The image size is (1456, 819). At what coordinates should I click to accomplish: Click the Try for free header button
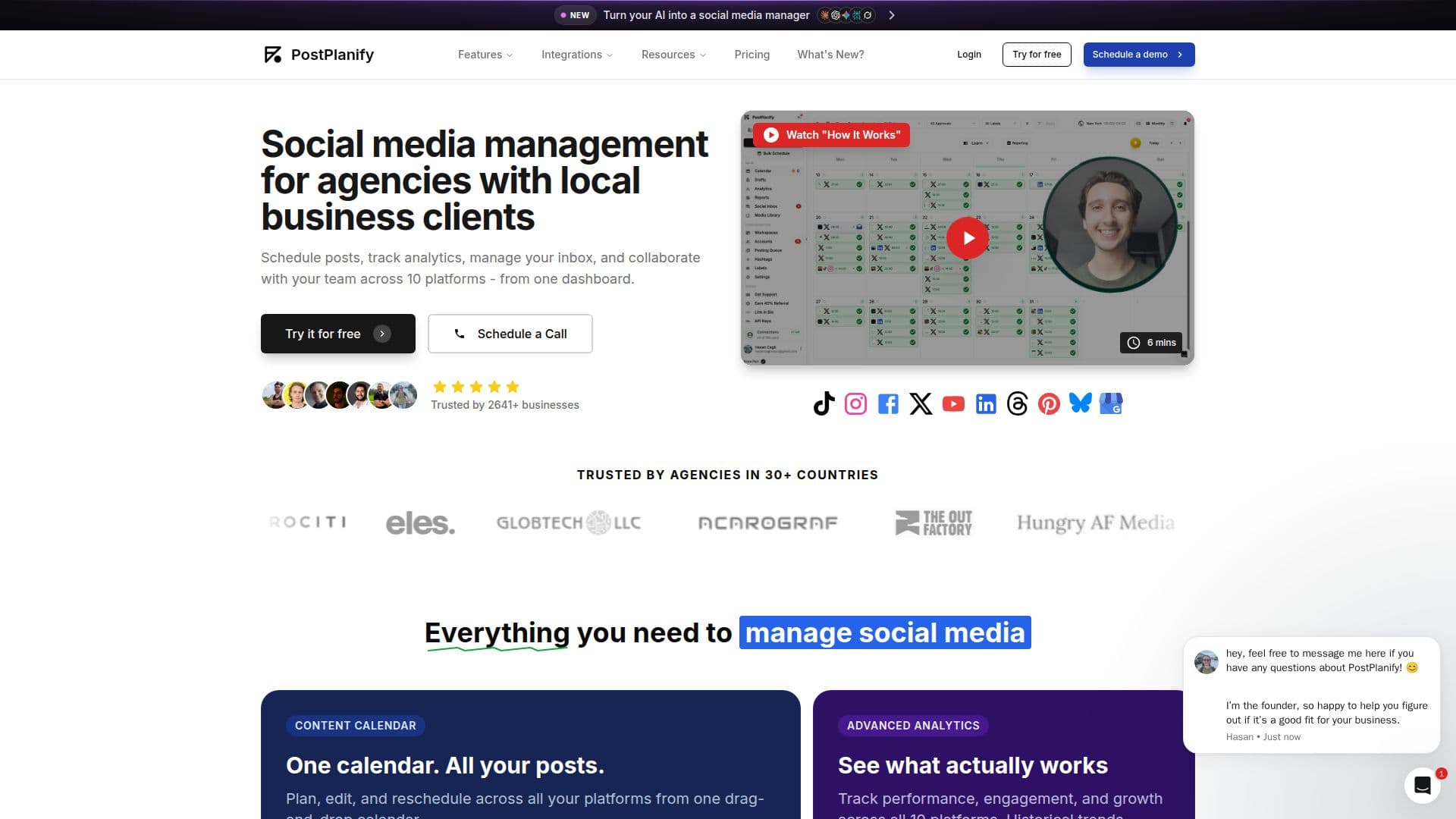(1037, 55)
